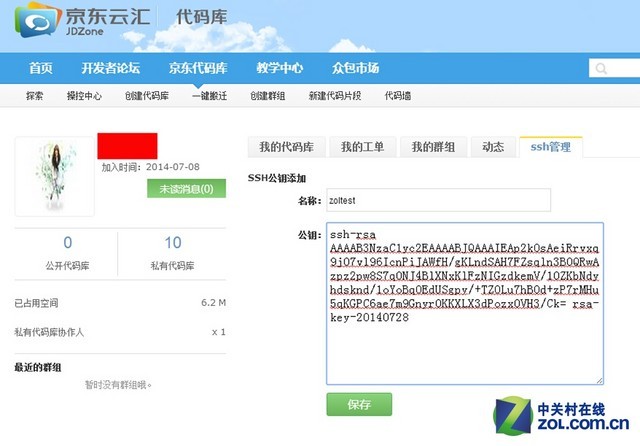Viewport: 640px width, 446px height.
Task: Click 探索 in sub-navigation
Action: point(35,96)
